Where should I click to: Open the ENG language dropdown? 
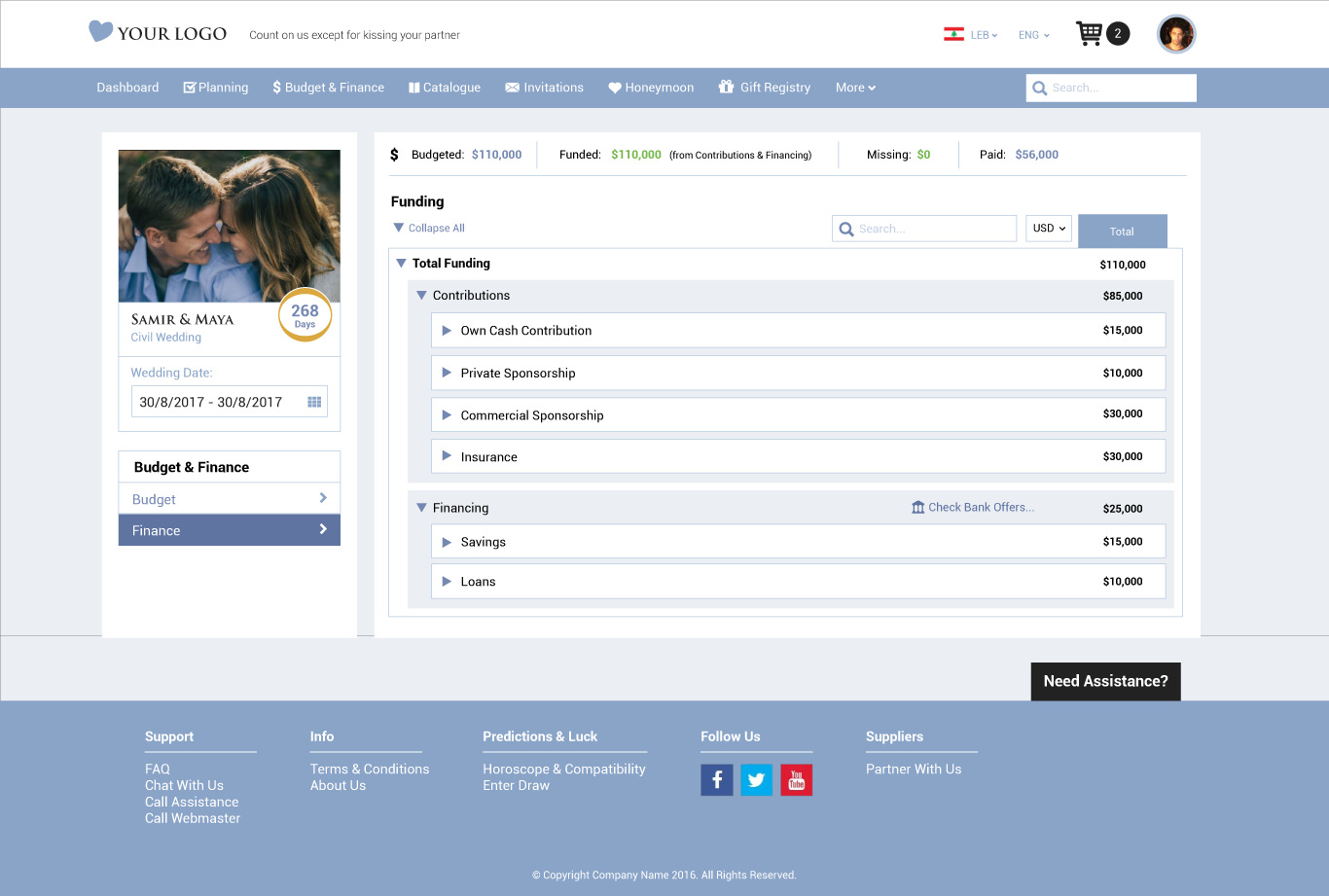tap(1034, 35)
